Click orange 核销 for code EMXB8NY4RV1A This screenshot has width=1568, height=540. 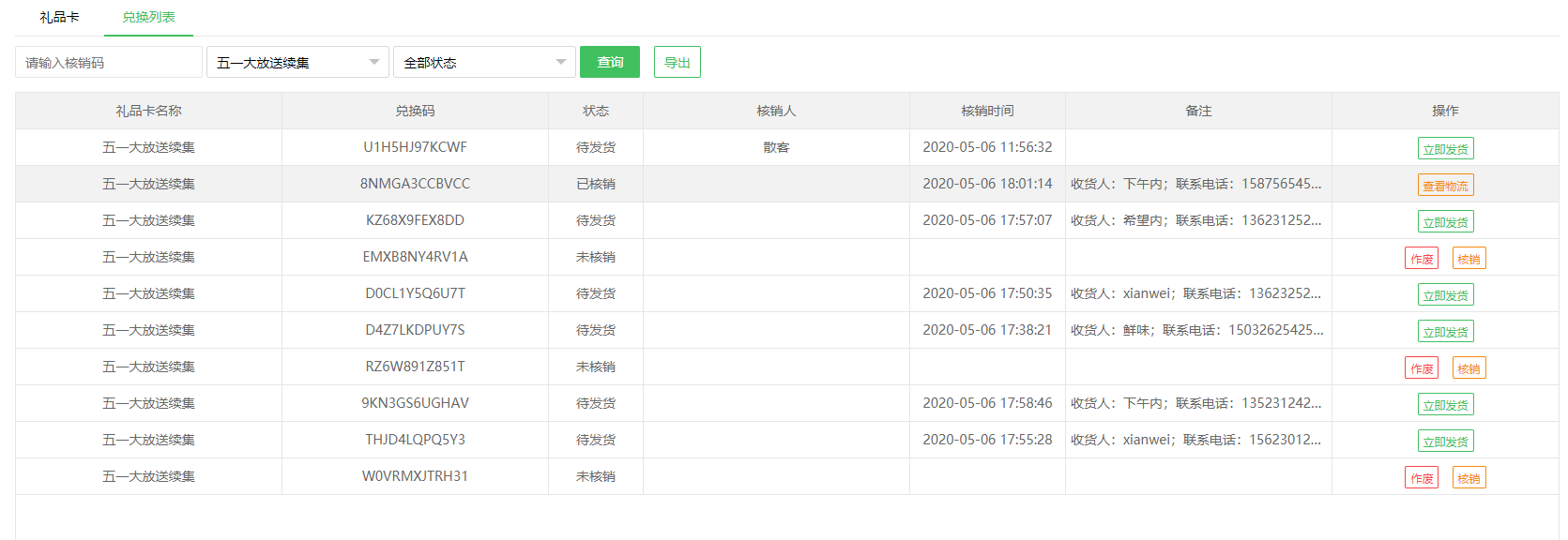coord(1469,259)
